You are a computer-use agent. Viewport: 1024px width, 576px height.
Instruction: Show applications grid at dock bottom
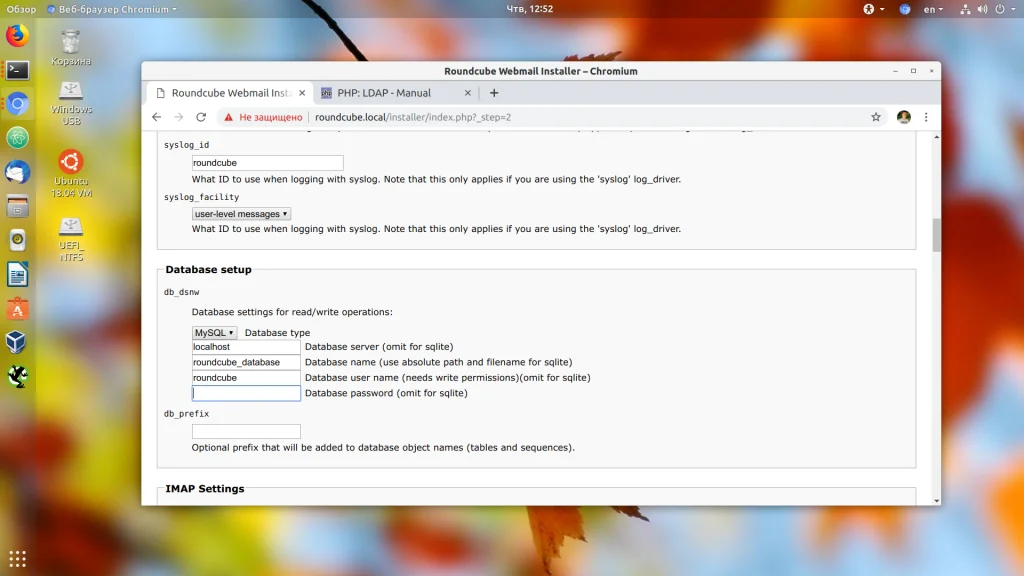[x=18, y=559]
